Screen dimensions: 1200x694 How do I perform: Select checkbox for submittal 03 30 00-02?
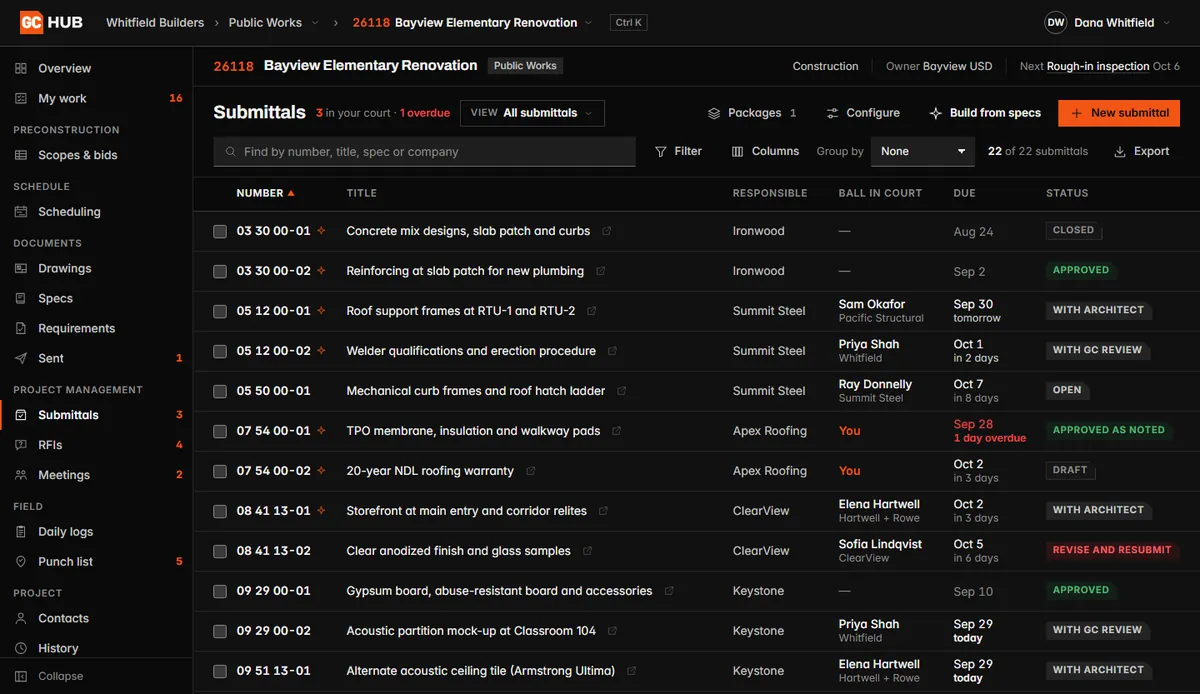tap(220, 271)
